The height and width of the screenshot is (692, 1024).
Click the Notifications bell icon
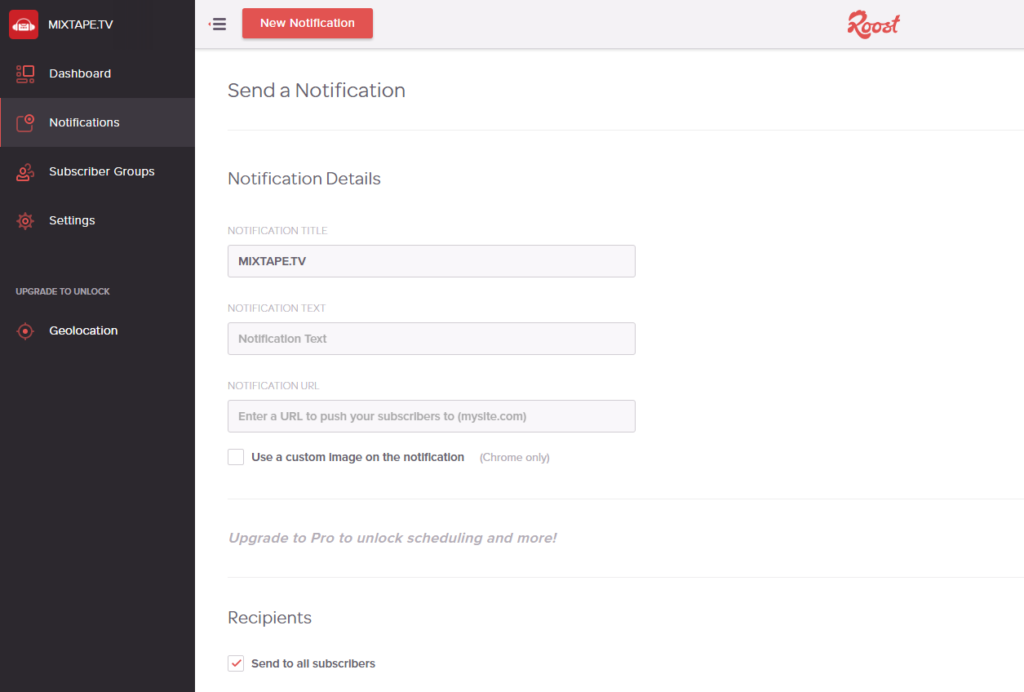[23, 122]
